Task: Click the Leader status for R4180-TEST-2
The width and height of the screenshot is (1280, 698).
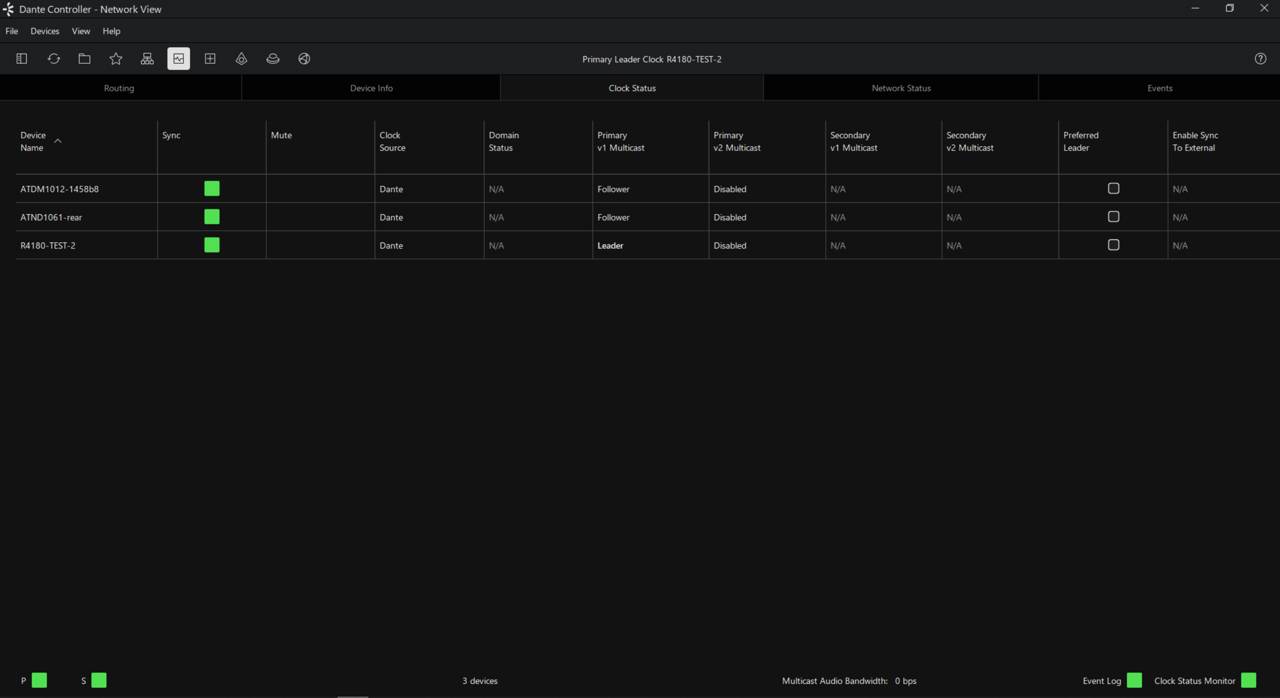Action: pyautogui.click(x=610, y=245)
